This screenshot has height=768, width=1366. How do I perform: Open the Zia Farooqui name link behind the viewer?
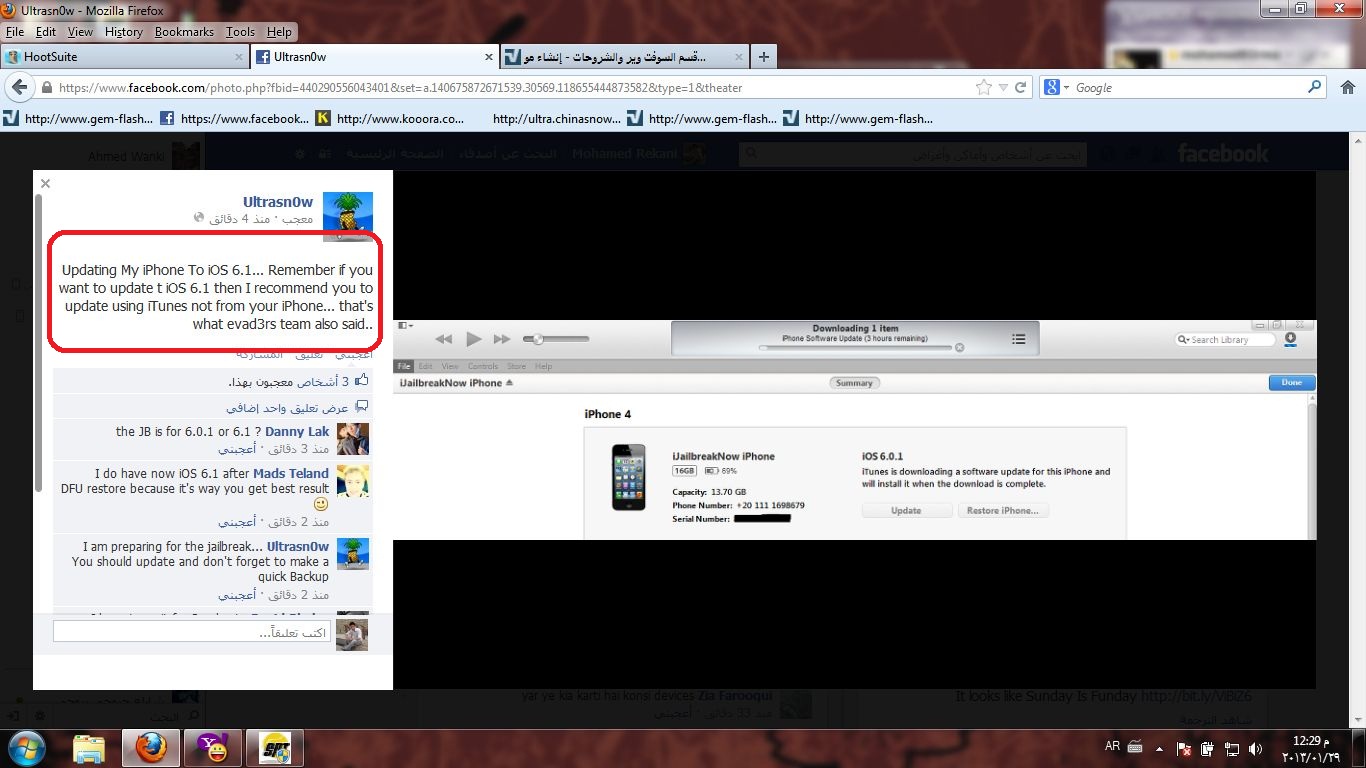click(x=734, y=696)
